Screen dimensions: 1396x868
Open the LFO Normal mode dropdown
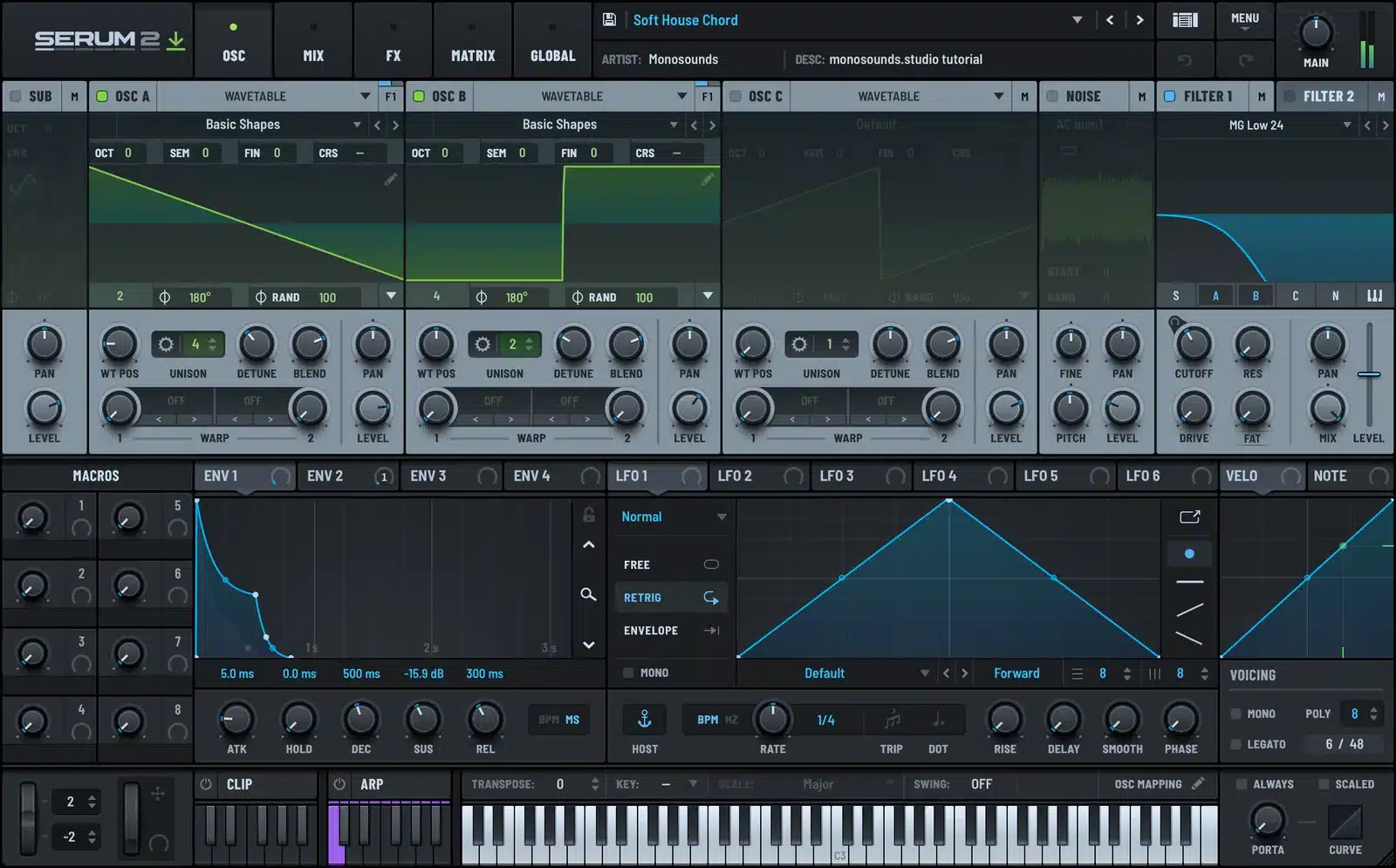tap(673, 516)
